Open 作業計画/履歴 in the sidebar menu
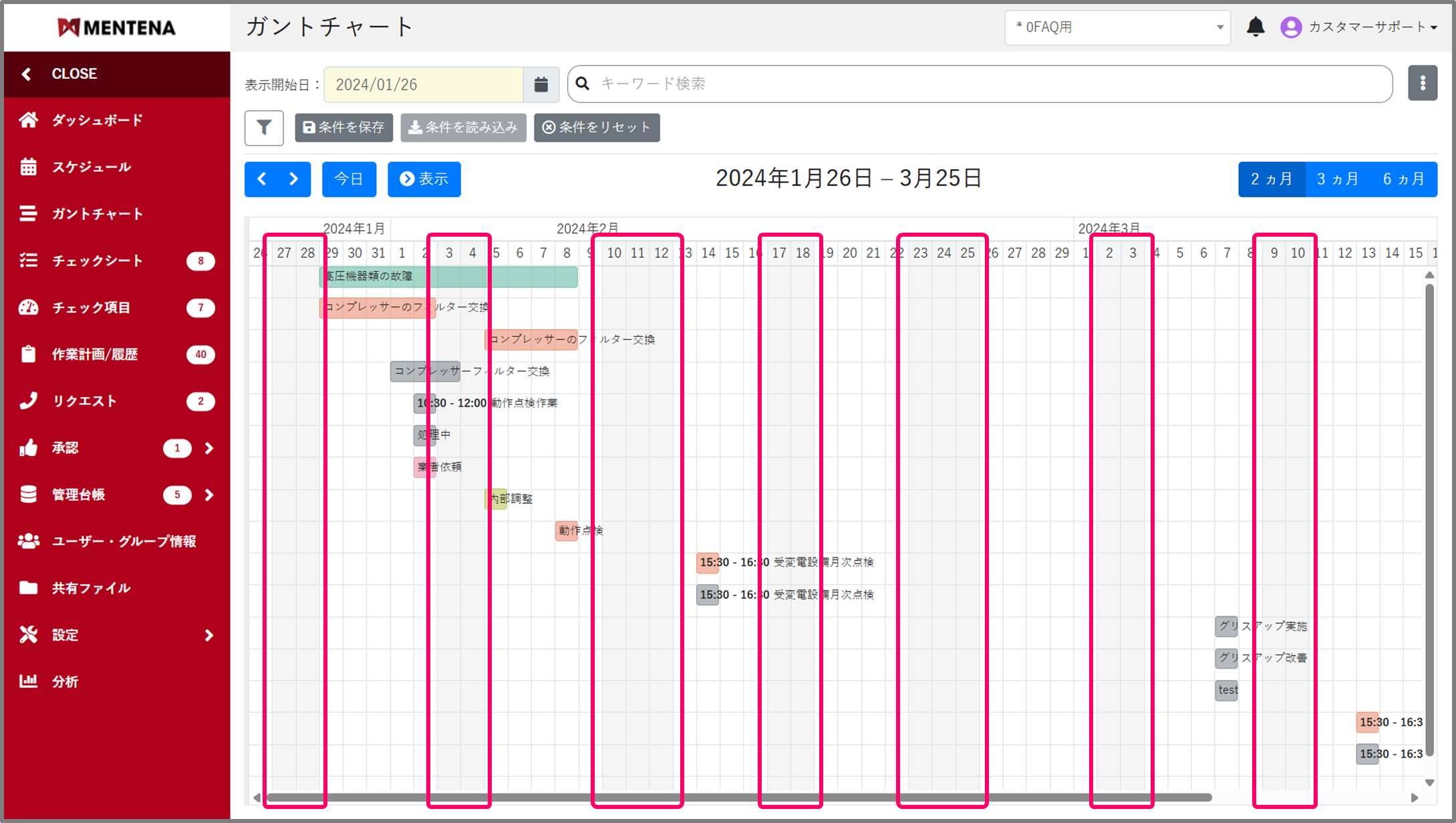Viewport: 1456px width, 823px height. 95,354
